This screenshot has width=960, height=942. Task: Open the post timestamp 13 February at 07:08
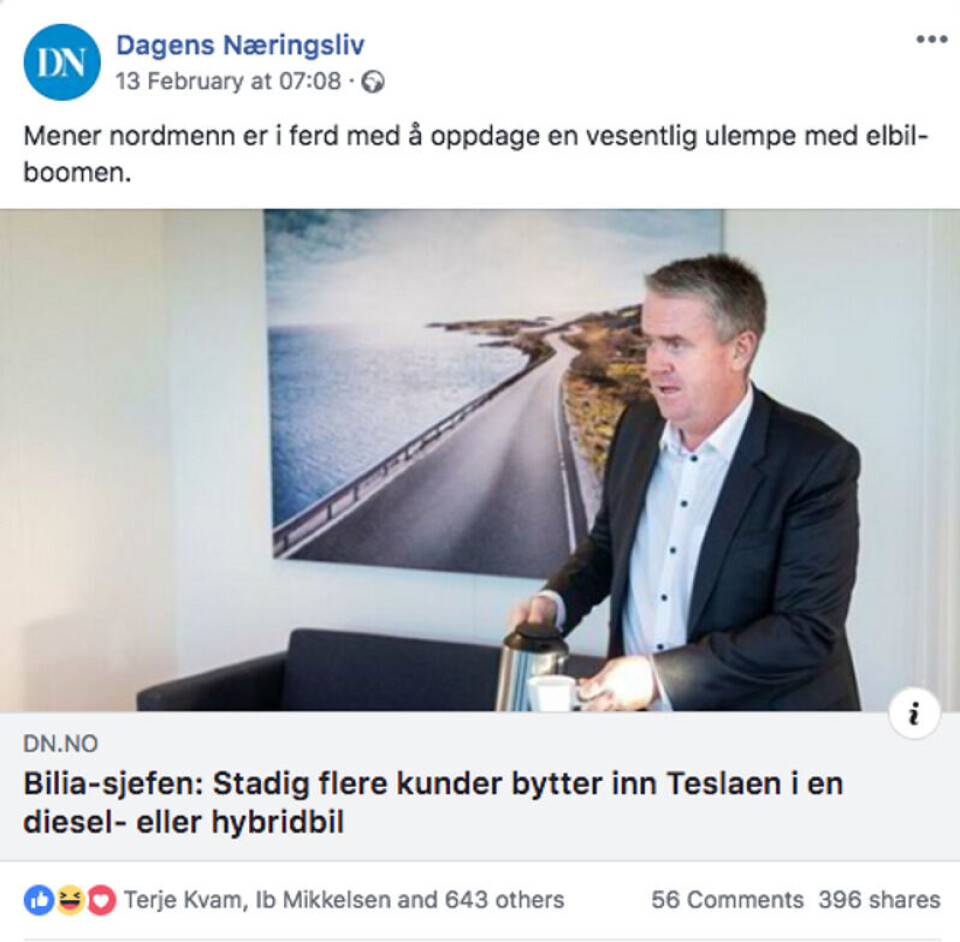pos(228,81)
